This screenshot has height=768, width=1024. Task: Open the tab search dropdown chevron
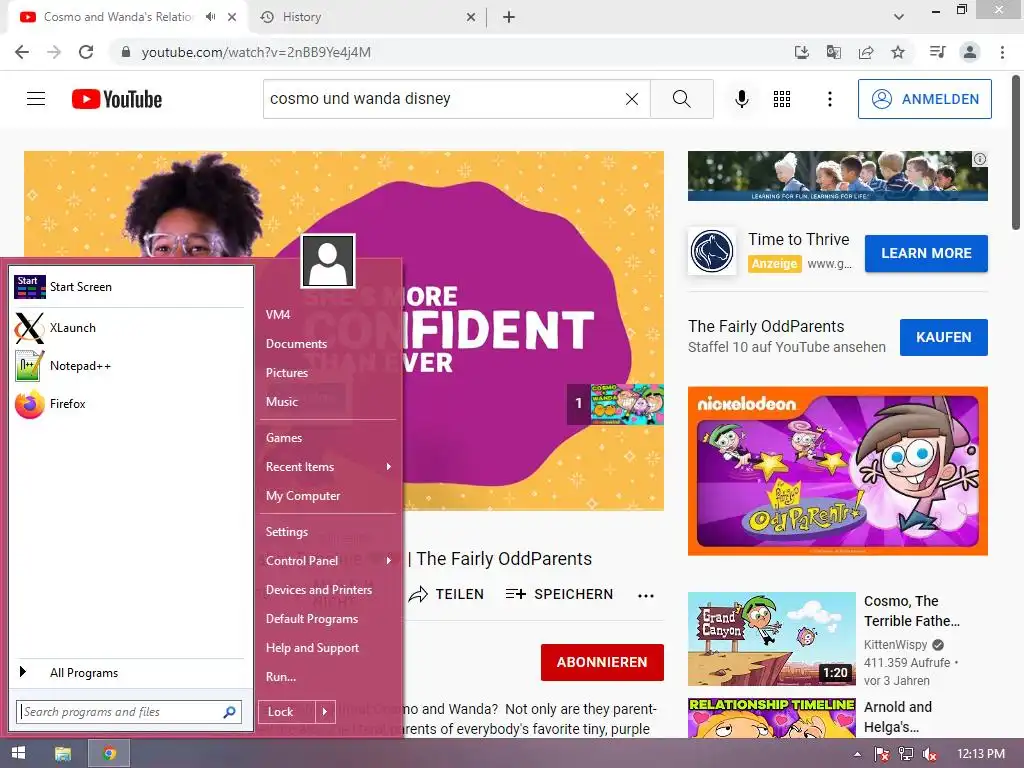click(899, 17)
